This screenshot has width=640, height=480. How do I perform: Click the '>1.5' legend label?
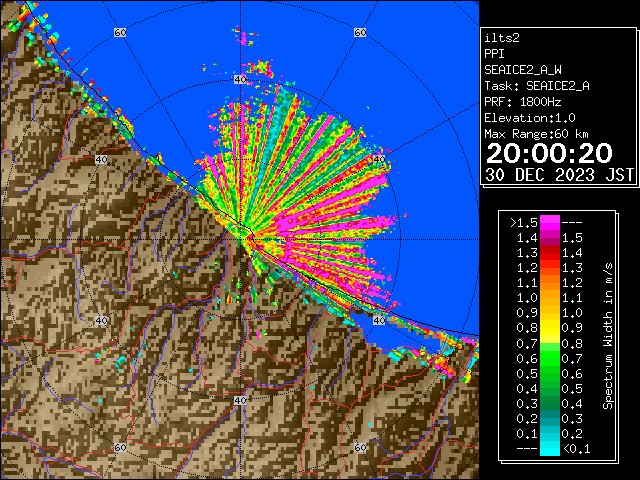click(x=524, y=223)
